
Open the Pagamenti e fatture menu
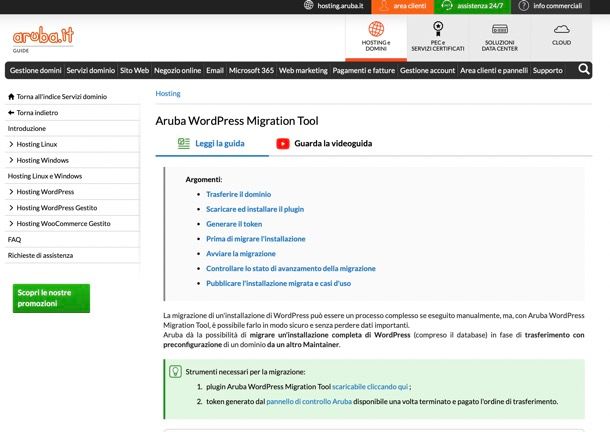[x=364, y=70]
